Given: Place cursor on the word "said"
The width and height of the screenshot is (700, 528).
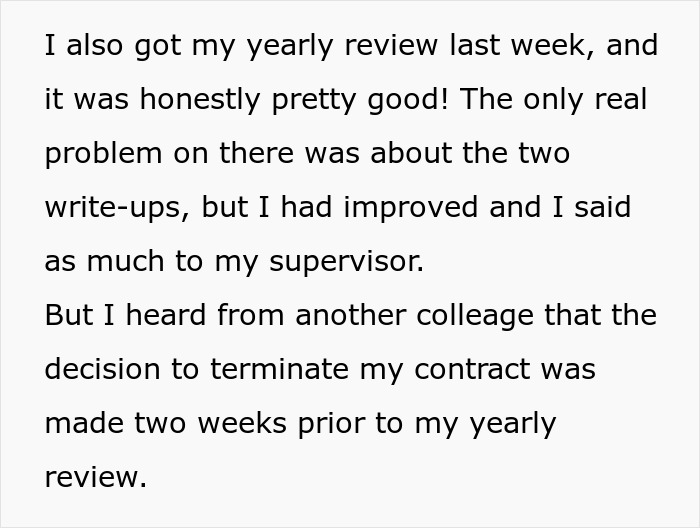Looking at the screenshot, I should tap(602, 208).
